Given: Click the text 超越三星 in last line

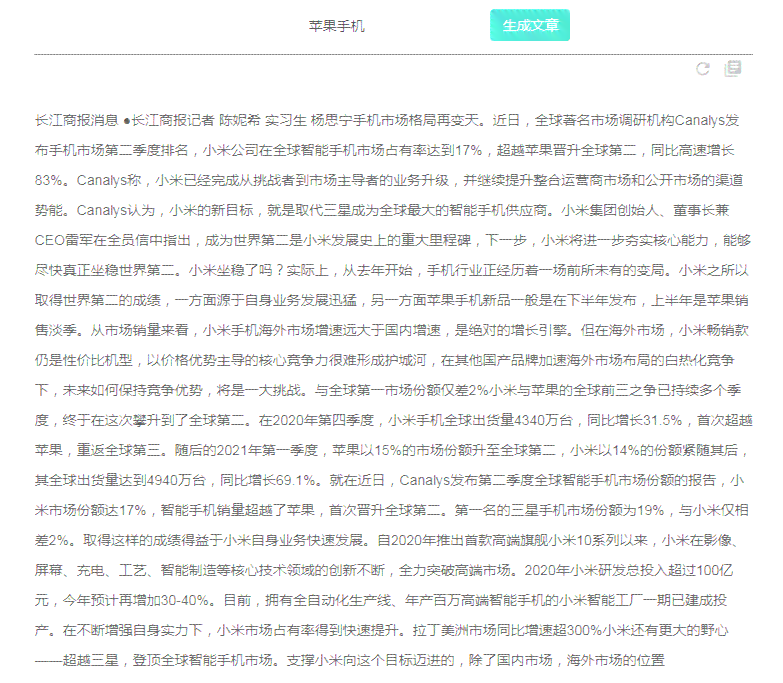Looking at the screenshot, I should coord(91,660).
